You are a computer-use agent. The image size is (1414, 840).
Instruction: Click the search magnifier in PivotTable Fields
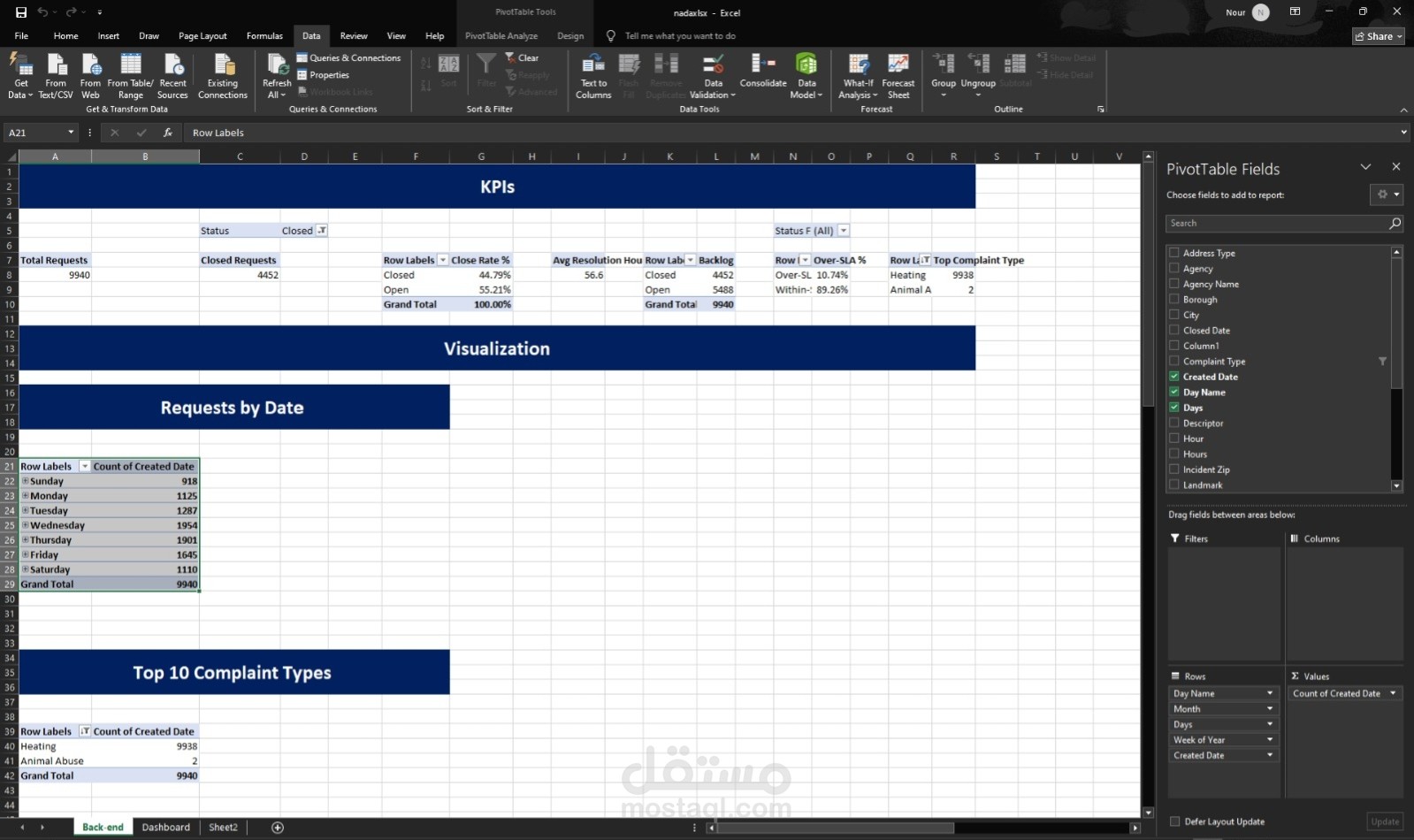click(x=1395, y=224)
